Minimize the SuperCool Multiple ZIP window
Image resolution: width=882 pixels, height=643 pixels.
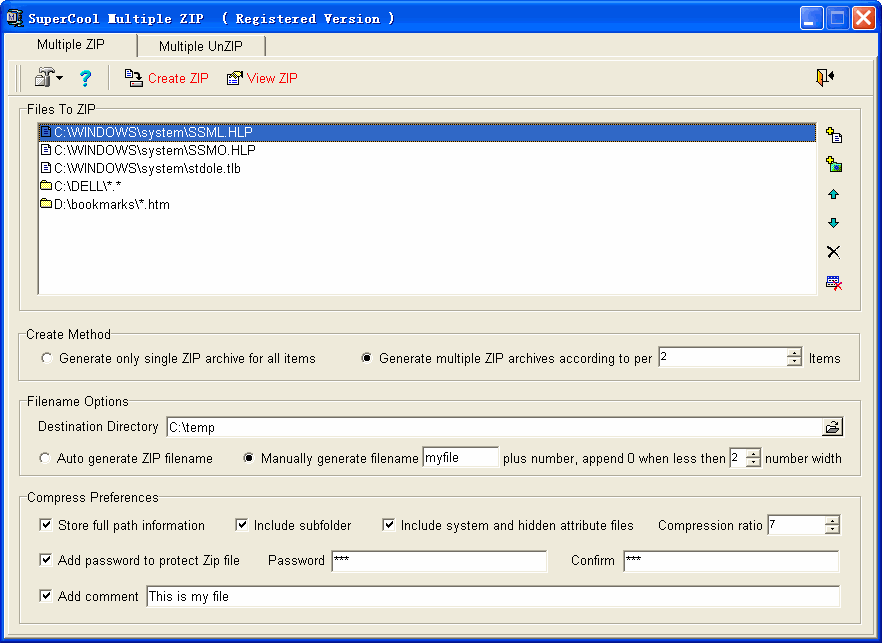[811, 19]
